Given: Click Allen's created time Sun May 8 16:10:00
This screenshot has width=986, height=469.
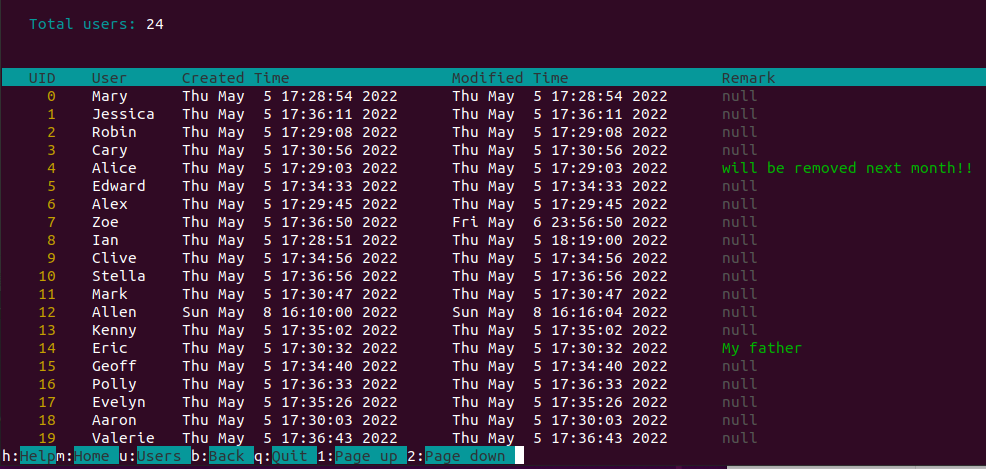Looking at the screenshot, I should [x=290, y=312].
